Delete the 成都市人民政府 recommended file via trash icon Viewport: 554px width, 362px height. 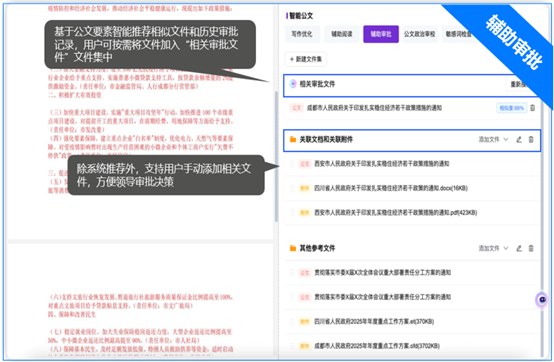coord(532,108)
